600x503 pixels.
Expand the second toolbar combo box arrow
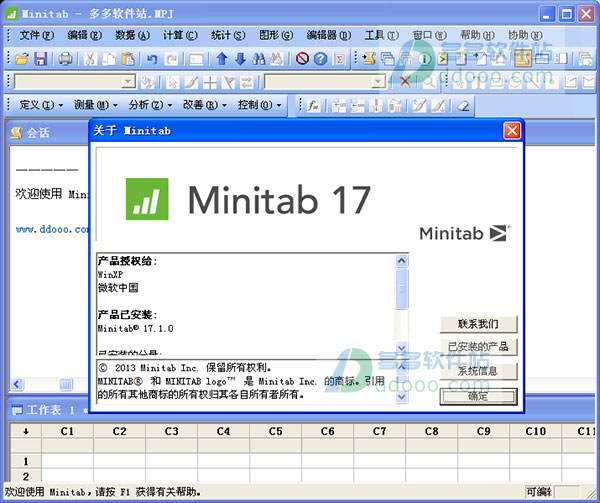click(378, 81)
